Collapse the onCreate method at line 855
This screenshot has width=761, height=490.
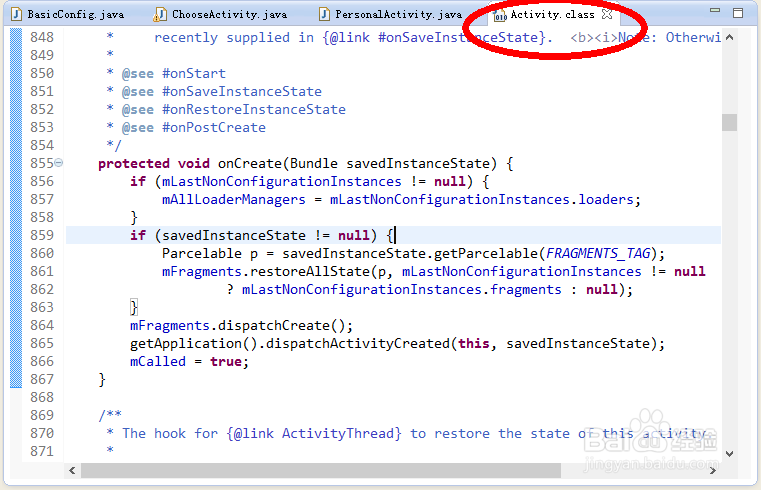(59, 163)
